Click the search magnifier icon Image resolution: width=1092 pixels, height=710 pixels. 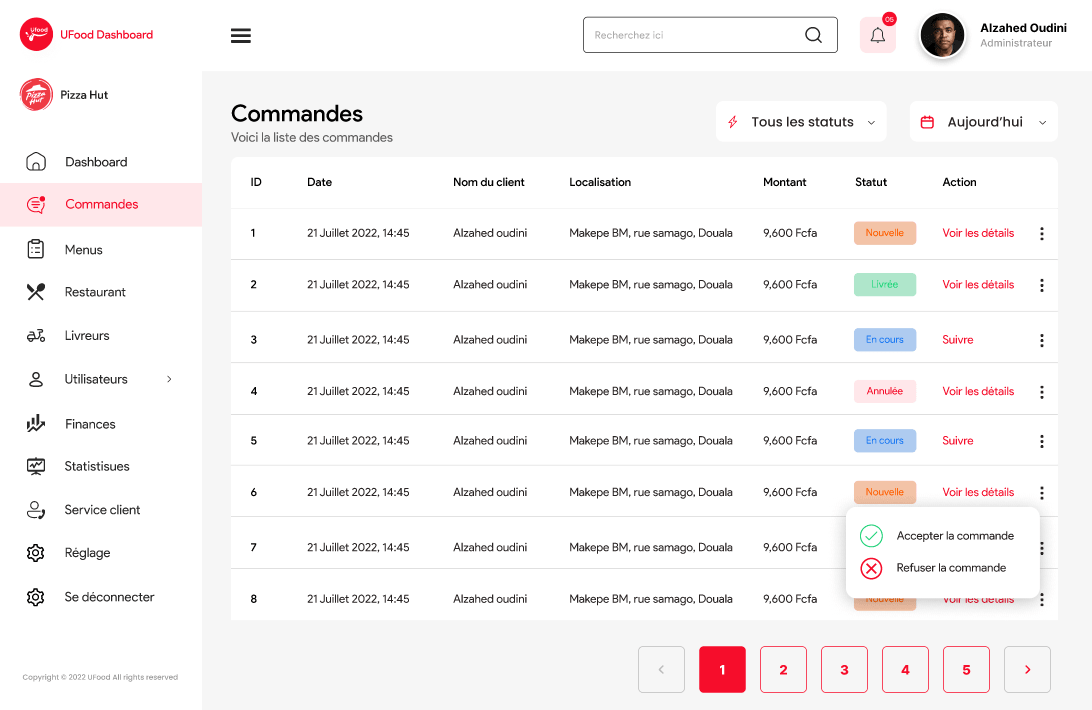[813, 35]
